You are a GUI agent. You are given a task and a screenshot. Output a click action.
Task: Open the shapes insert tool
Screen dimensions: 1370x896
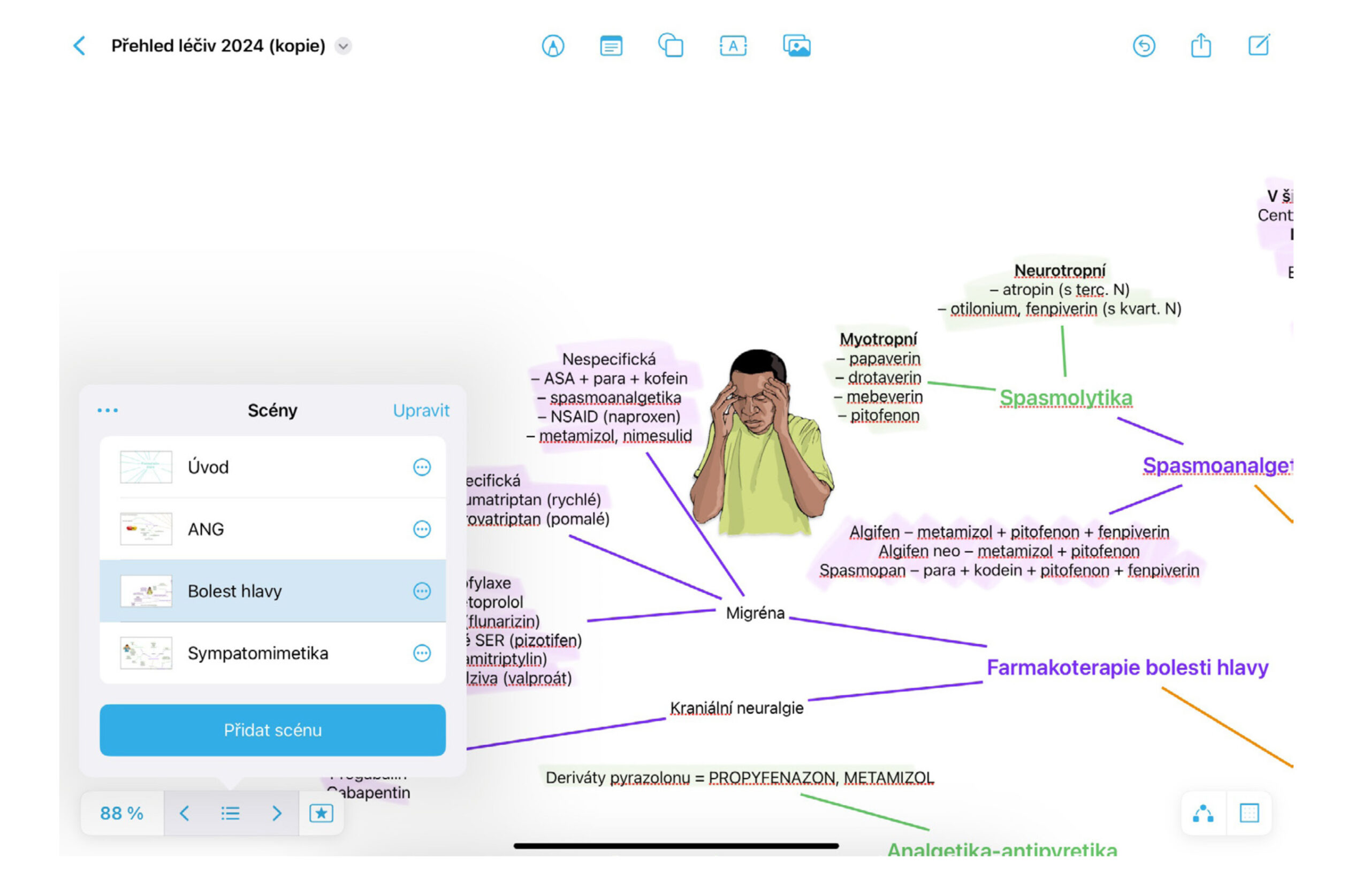click(671, 46)
